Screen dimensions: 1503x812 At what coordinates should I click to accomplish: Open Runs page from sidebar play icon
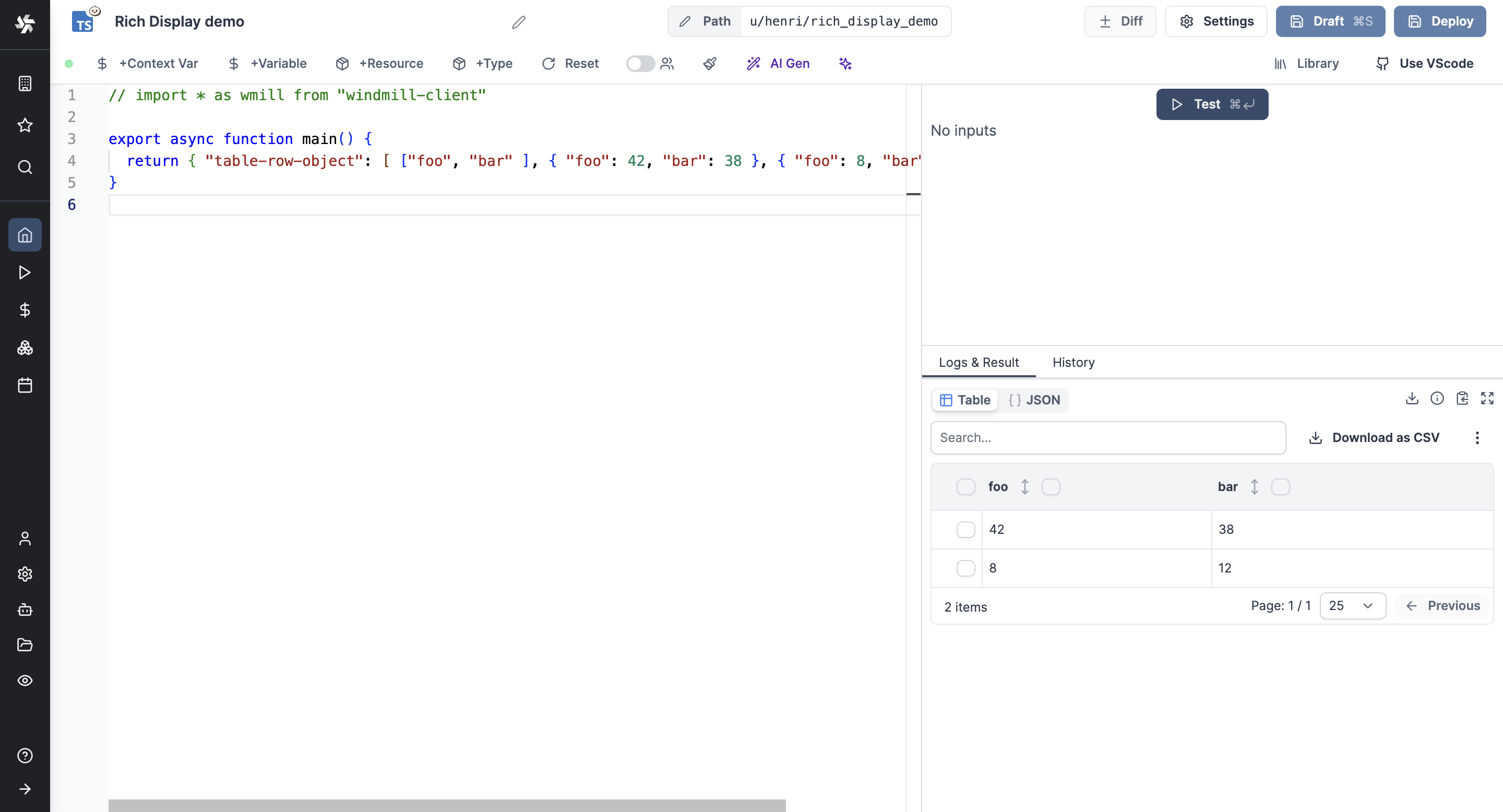[x=25, y=272]
